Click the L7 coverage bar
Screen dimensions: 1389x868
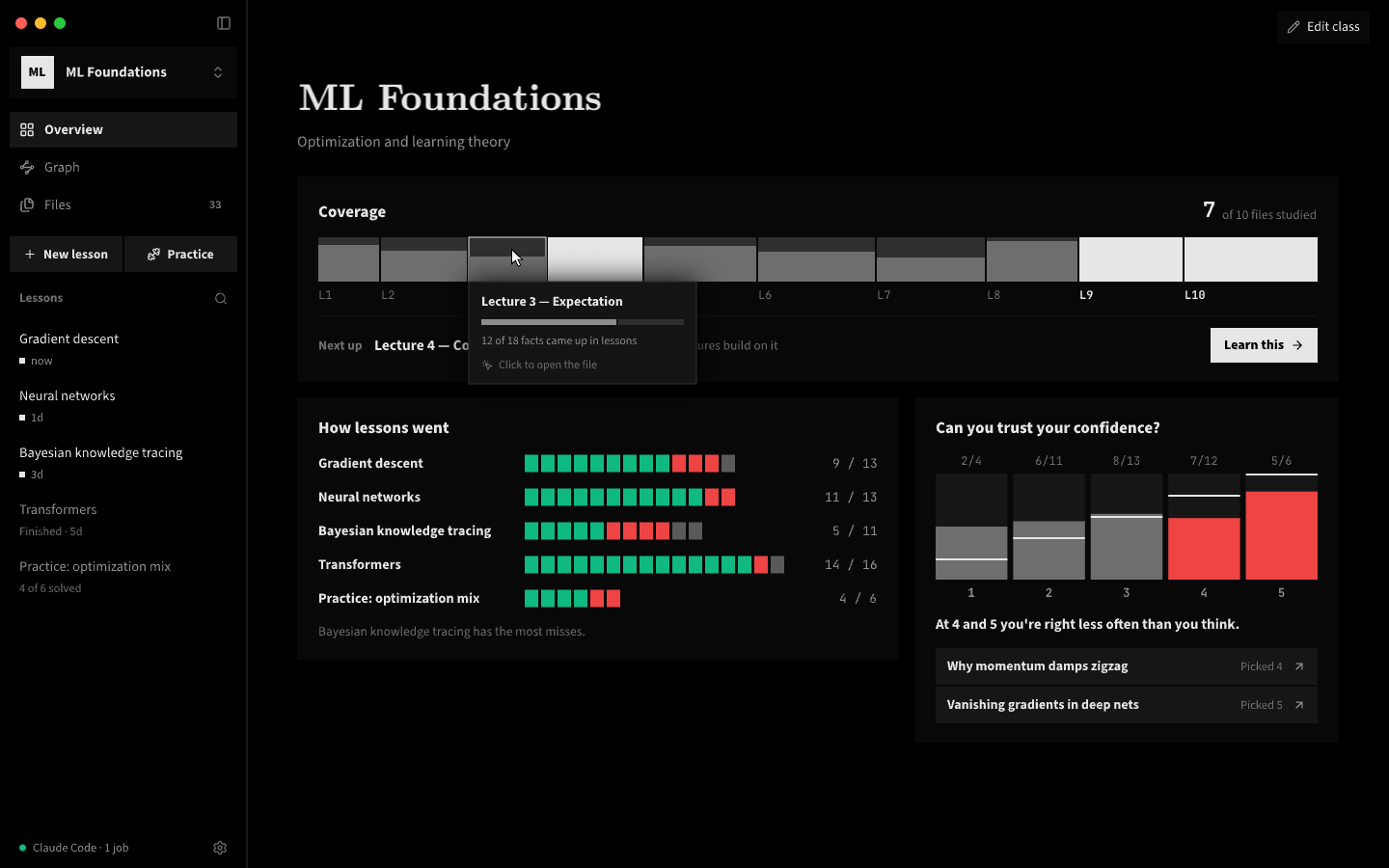[931, 259]
